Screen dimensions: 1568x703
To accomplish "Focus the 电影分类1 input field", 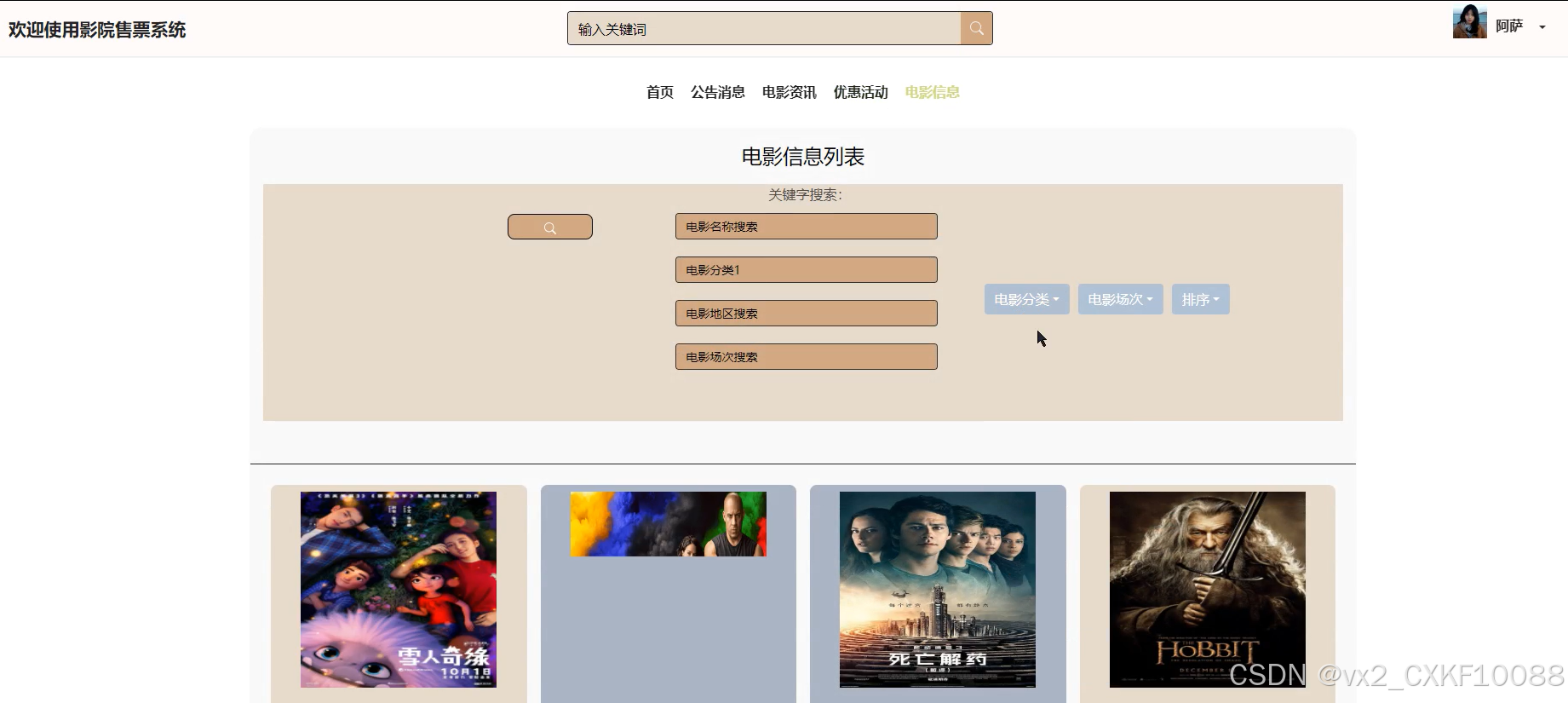I will 807,270.
